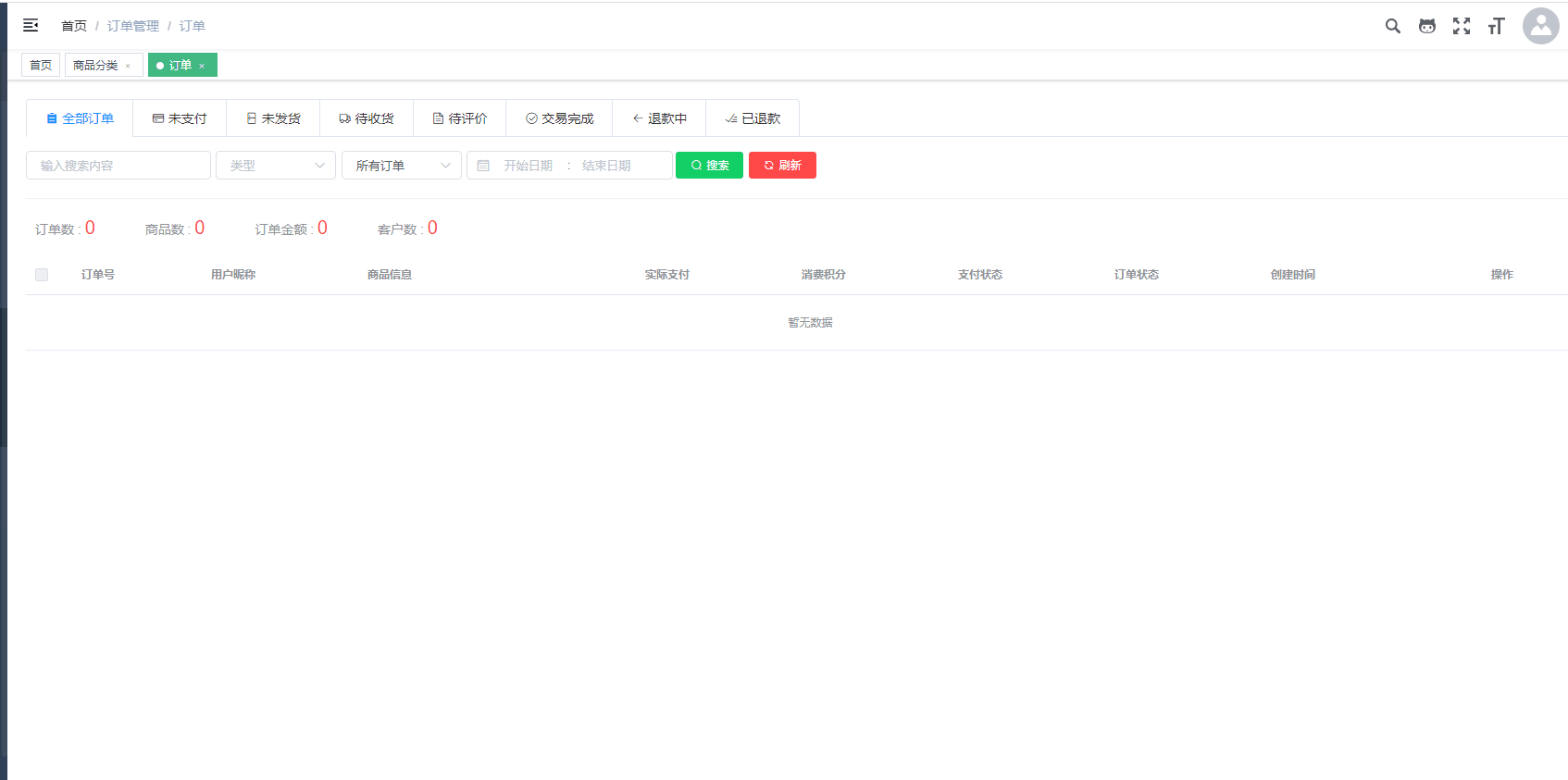The height and width of the screenshot is (780, 1568).
Task: Focus the 输入搜索内容 search field
Action: tap(118, 166)
